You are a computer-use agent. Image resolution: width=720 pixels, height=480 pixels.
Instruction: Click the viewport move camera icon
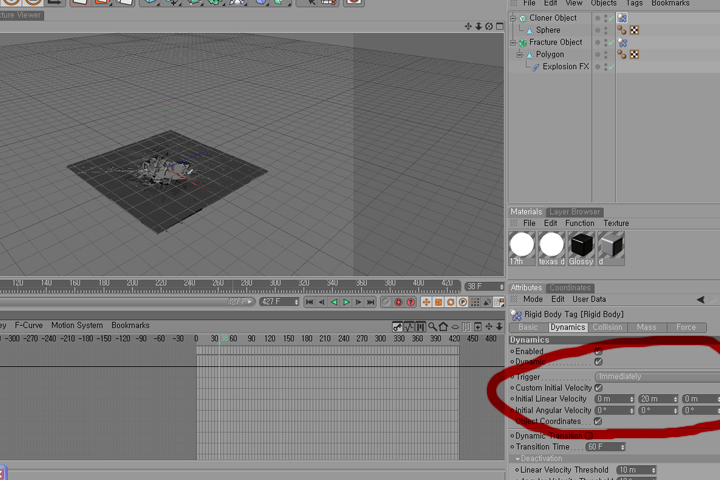(x=468, y=26)
